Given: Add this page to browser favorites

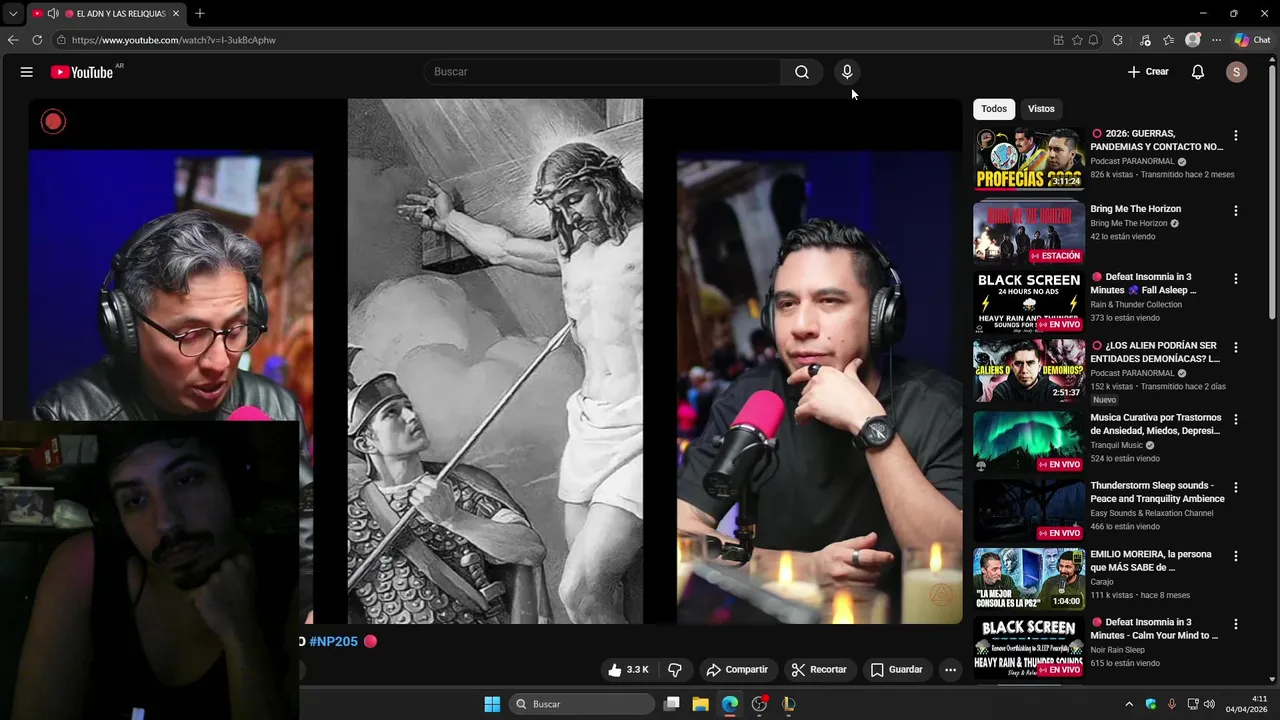Looking at the screenshot, I should pyautogui.click(x=1077, y=40).
